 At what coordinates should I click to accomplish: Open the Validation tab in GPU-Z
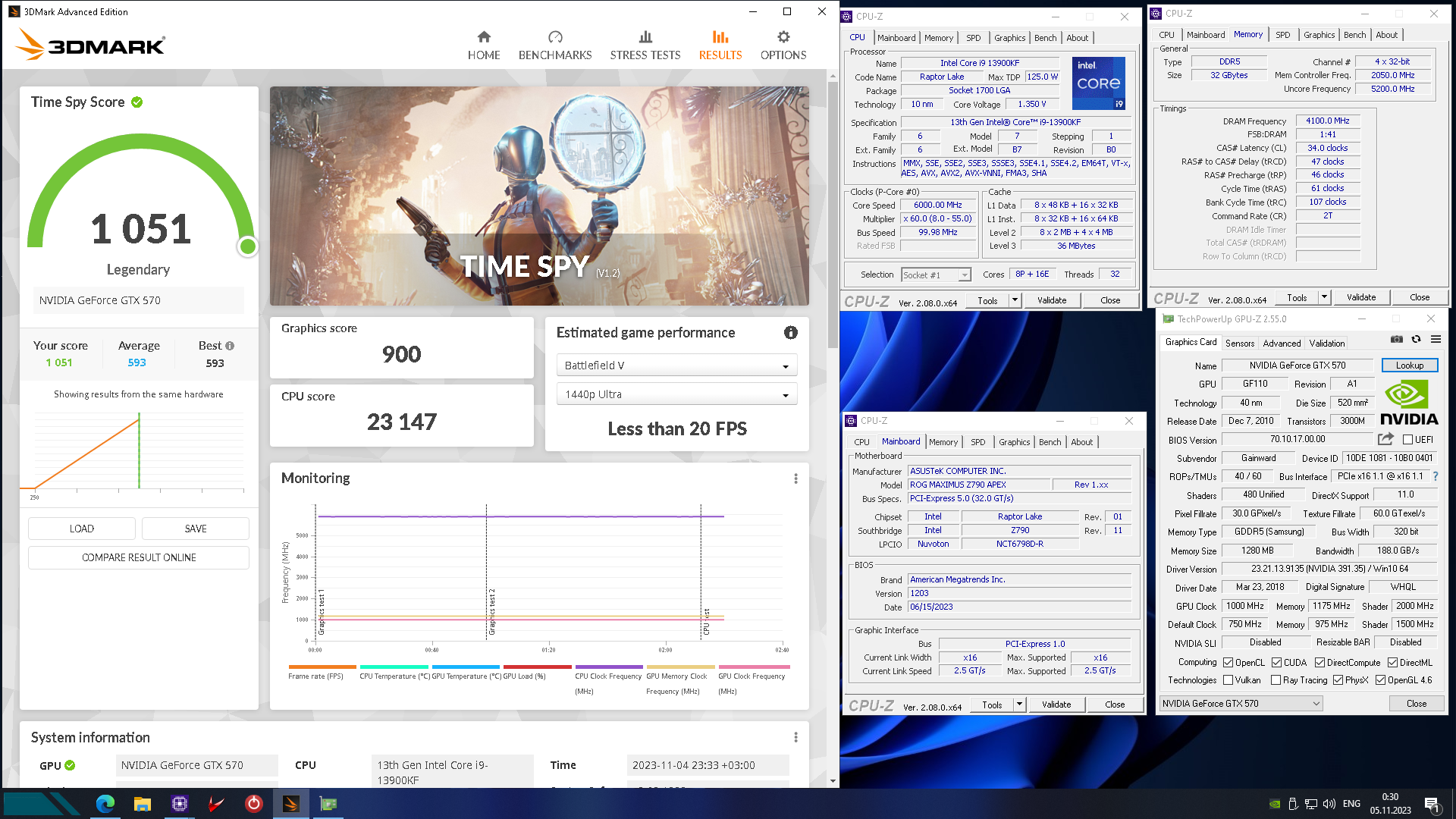click(x=1326, y=344)
